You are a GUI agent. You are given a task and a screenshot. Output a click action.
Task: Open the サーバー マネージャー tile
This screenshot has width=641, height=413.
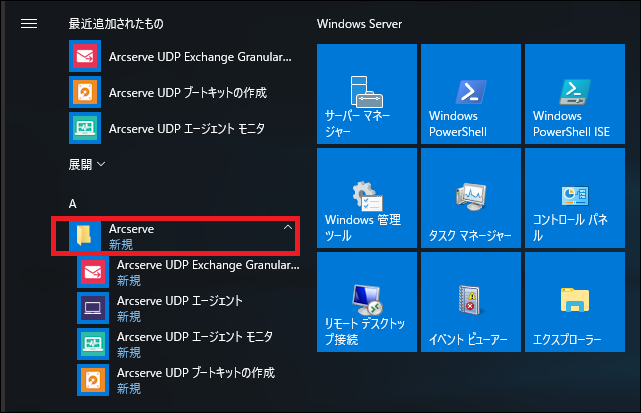coord(367,94)
